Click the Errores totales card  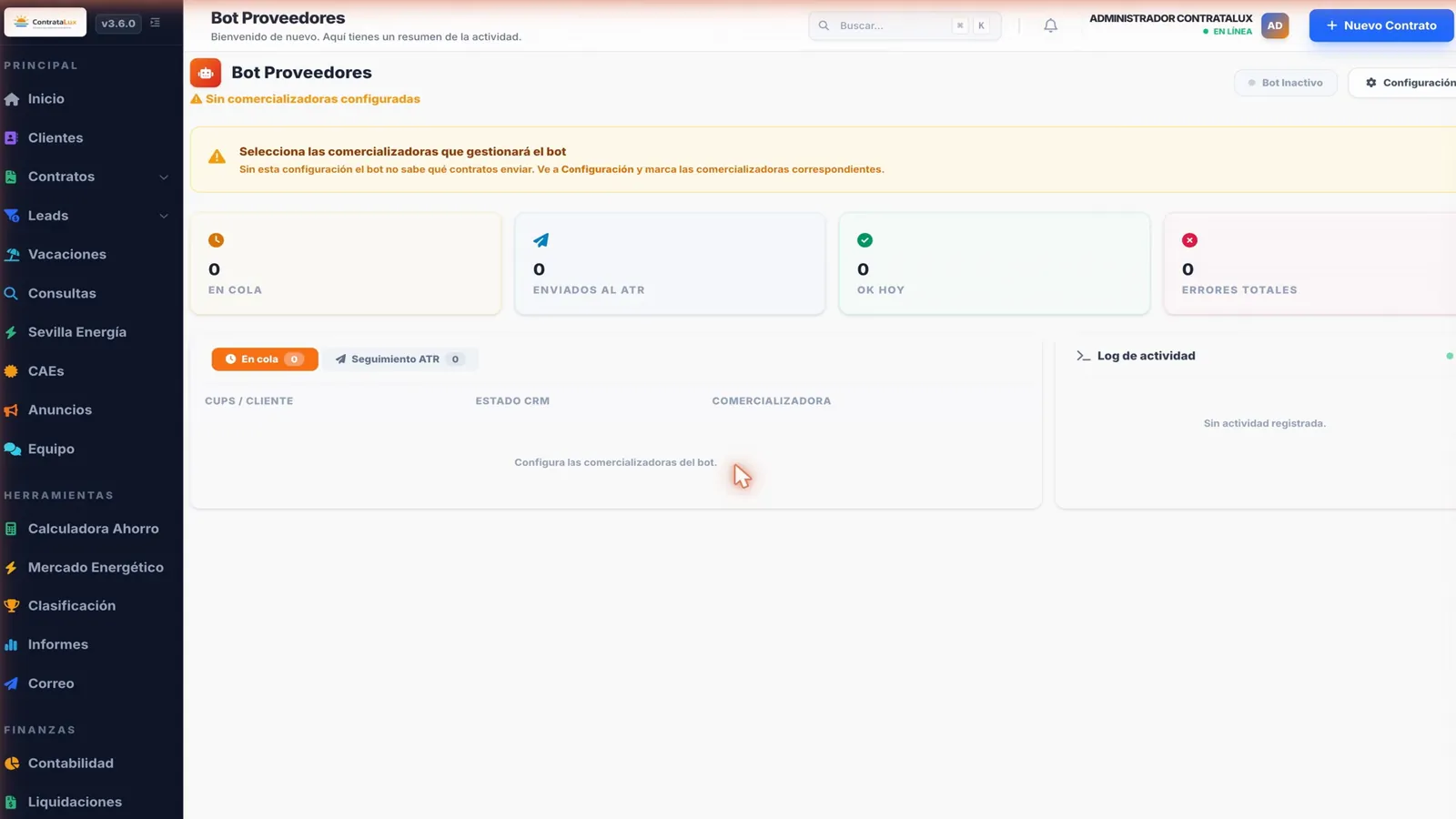coord(1310,264)
